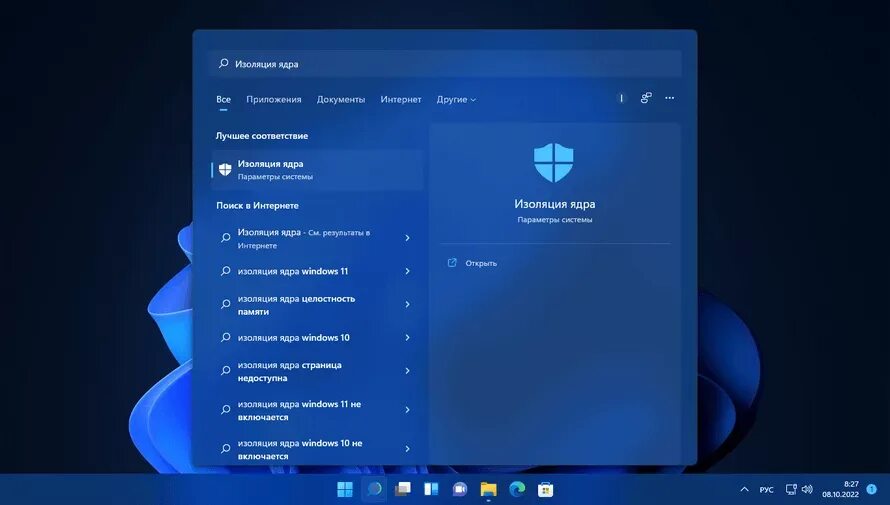Expand arrow next to изоляция ядра windows 10
890x505 pixels.
pyautogui.click(x=408, y=338)
